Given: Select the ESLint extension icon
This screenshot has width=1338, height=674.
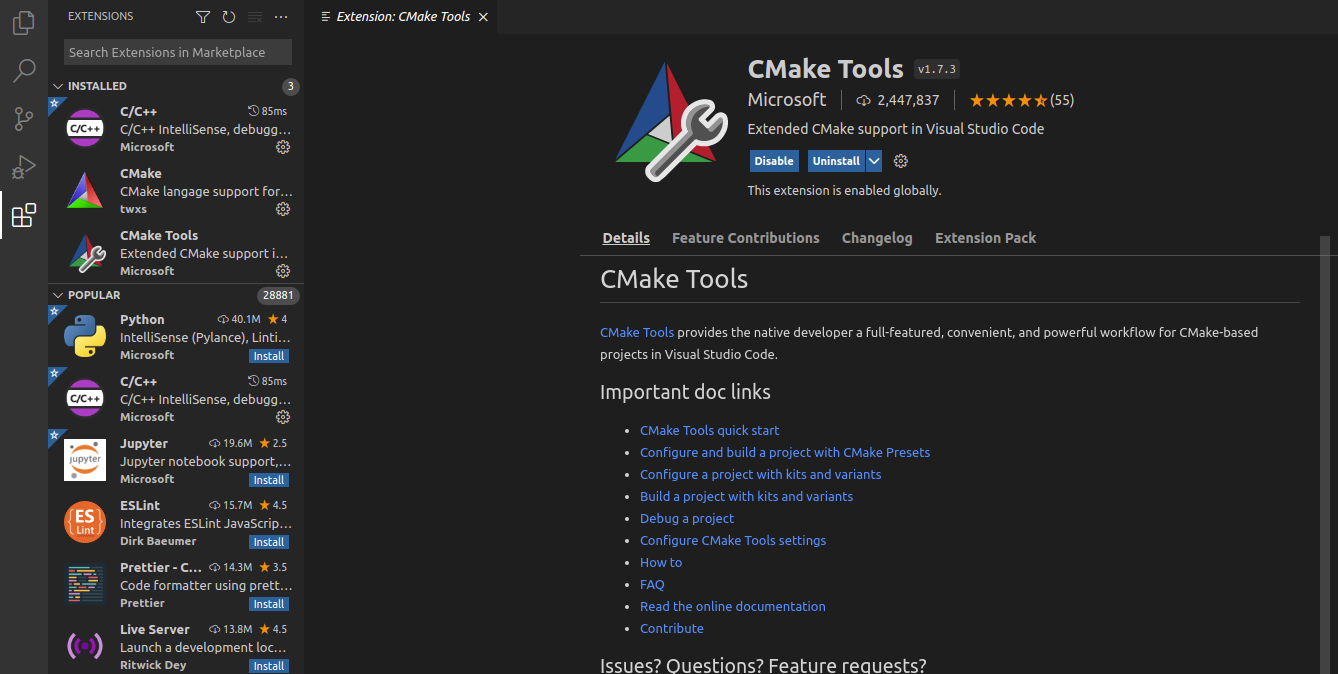Looking at the screenshot, I should (85, 522).
